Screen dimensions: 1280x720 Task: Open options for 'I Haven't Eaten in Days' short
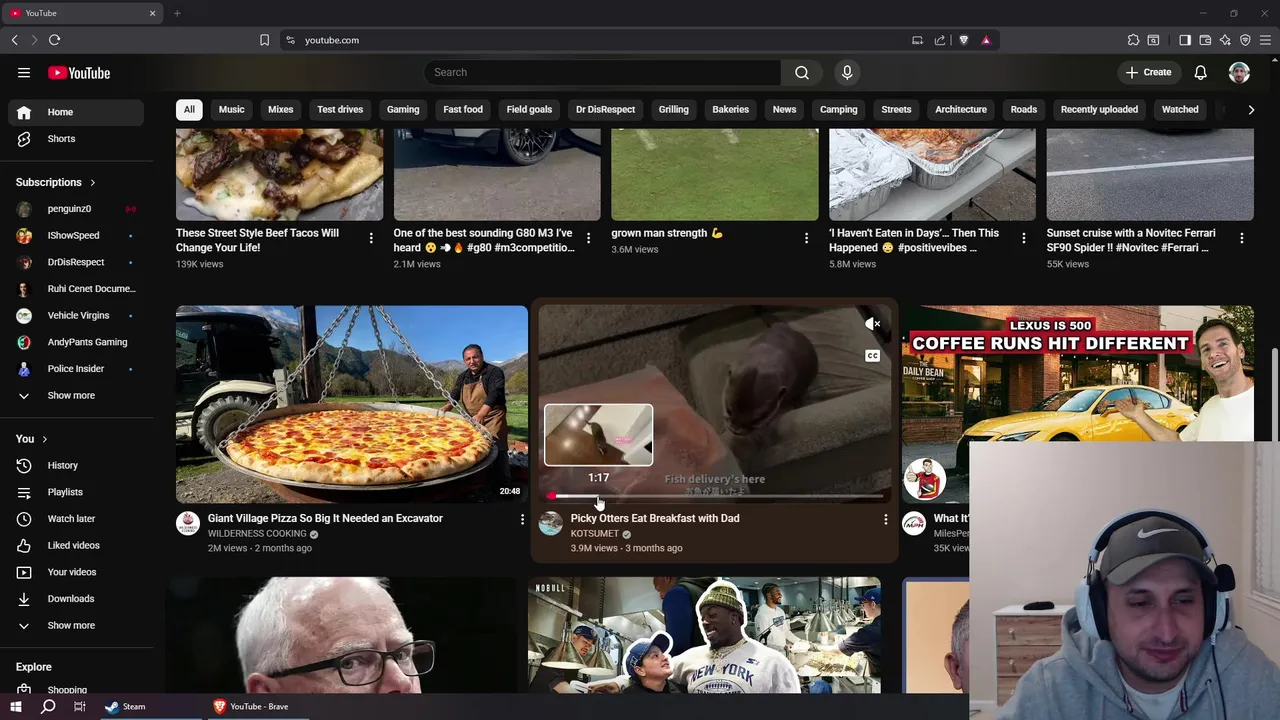tap(1023, 238)
